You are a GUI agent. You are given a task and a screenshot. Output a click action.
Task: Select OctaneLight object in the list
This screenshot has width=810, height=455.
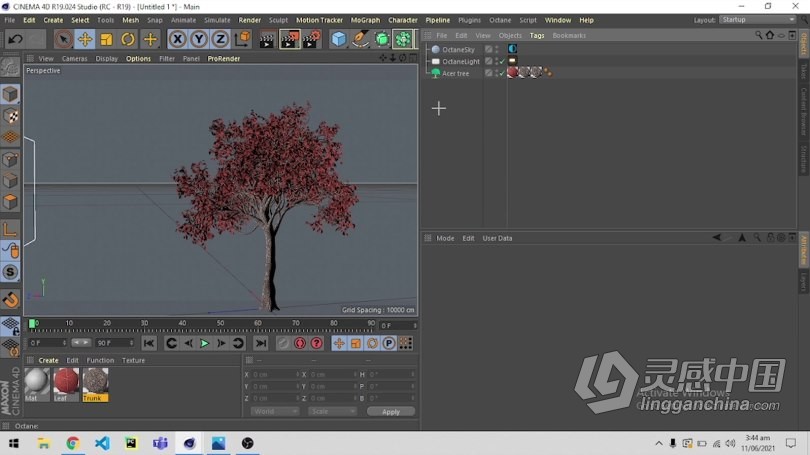pos(461,61)
